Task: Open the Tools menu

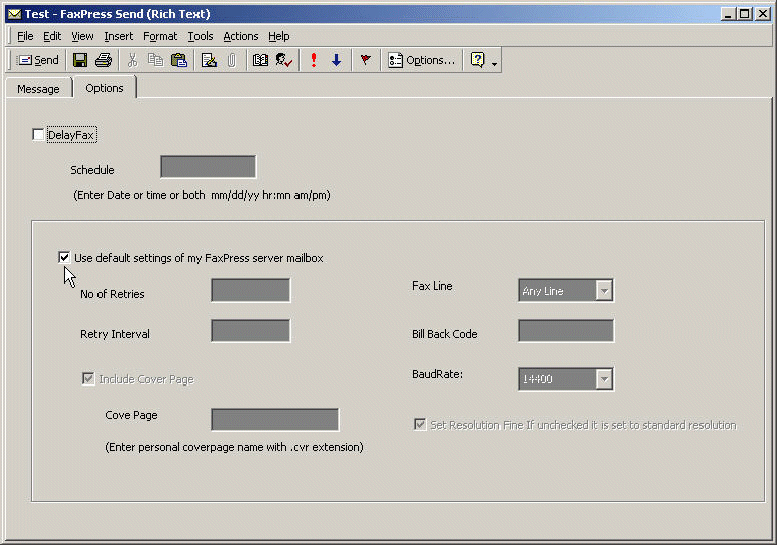Action: (200, 36)
